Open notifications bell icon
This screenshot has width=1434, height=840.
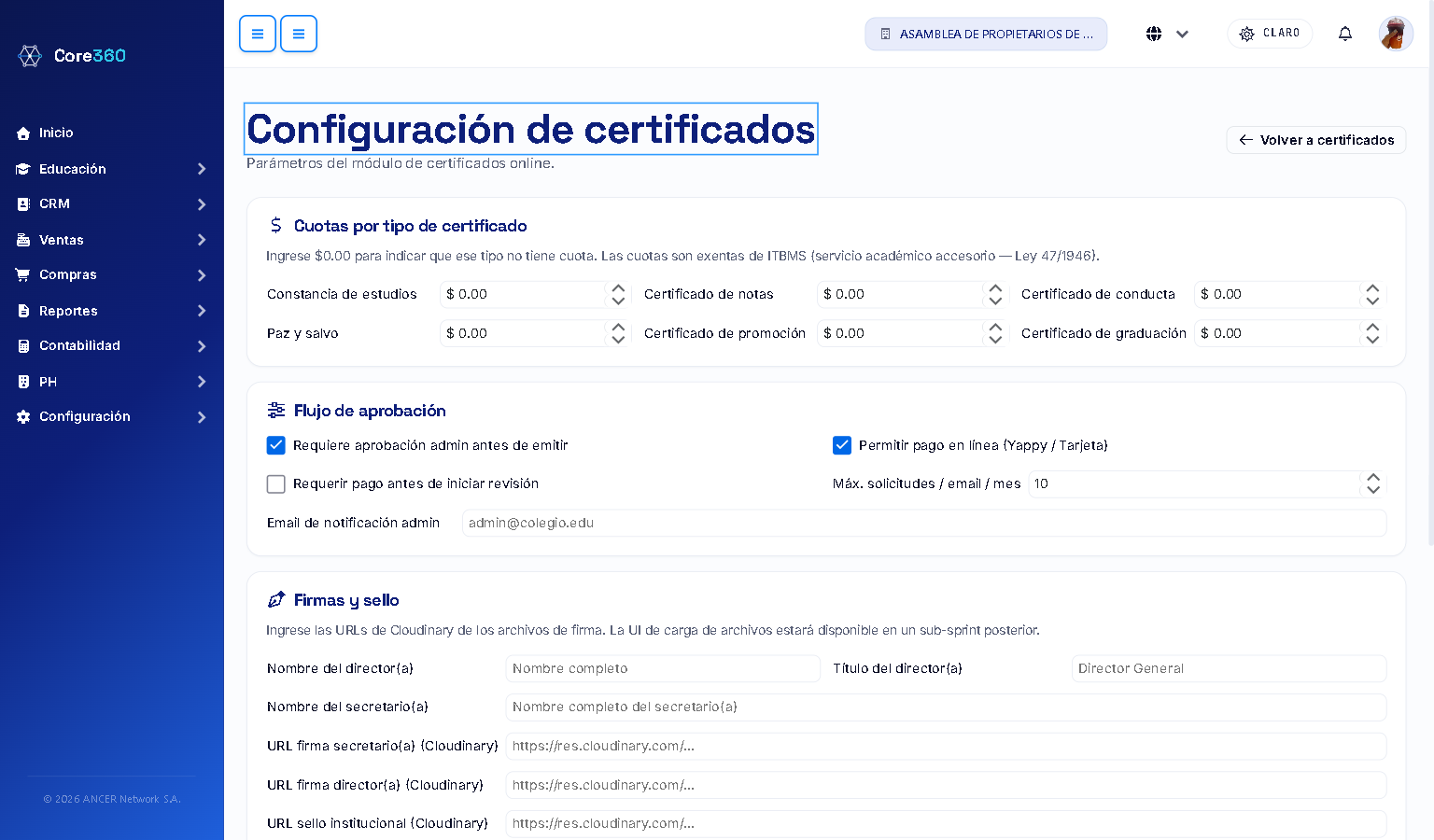click(1345, 34)
